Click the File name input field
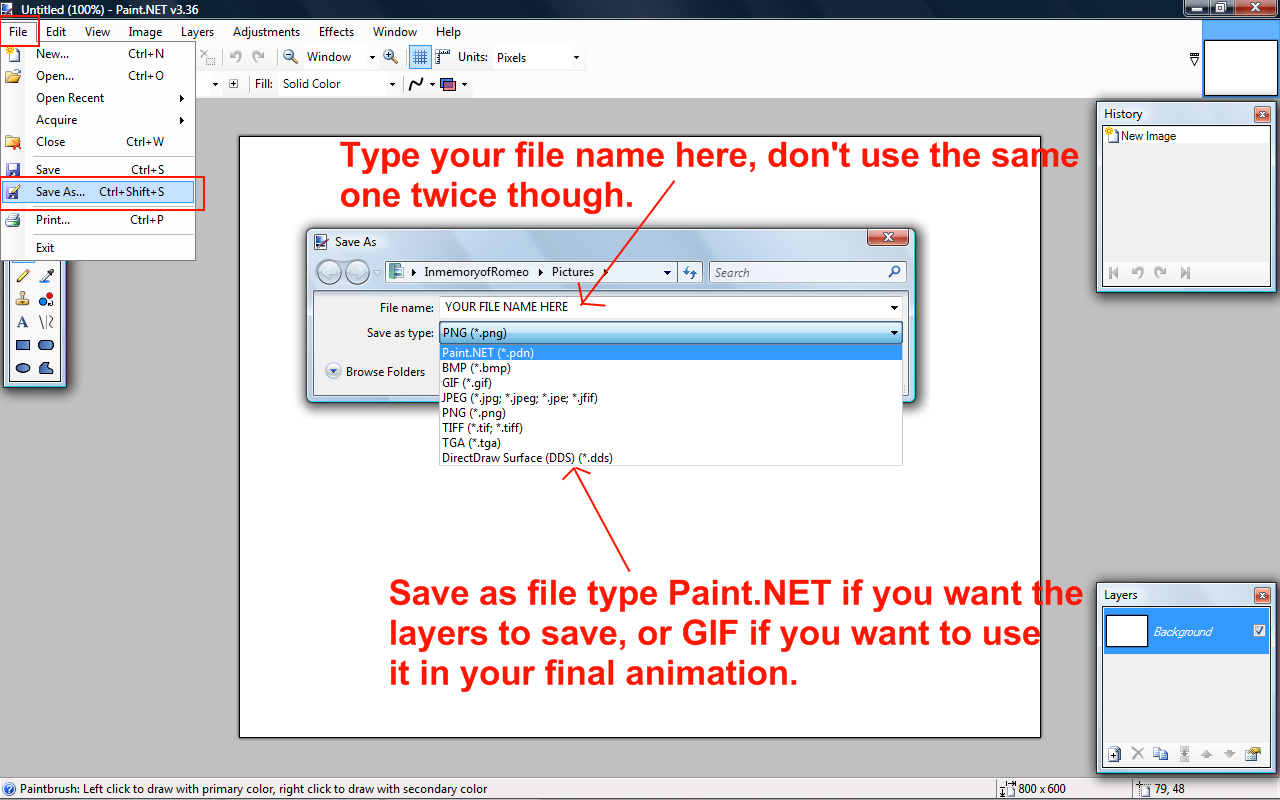The height and width of the screenshot is (800, 1280). [x=660, y=307]
